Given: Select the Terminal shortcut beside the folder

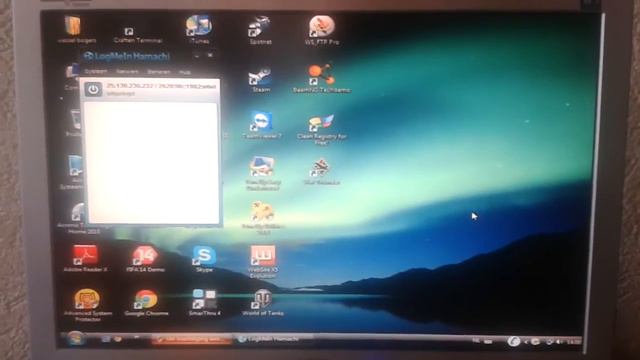Looking at the screenshot, I should (x=138, y=35).
